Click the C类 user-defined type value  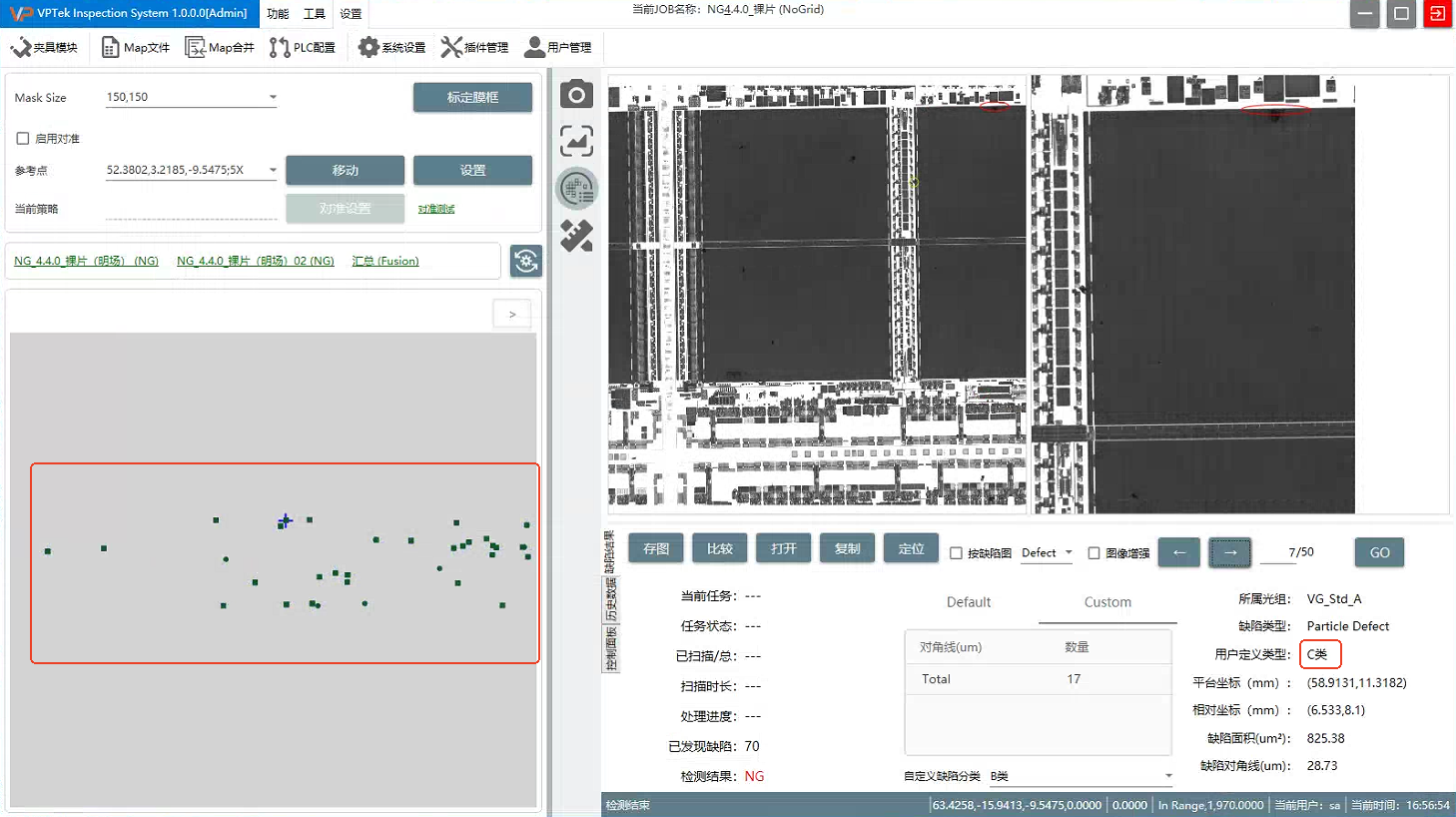pyautogui.click(x=1318, y=654)
